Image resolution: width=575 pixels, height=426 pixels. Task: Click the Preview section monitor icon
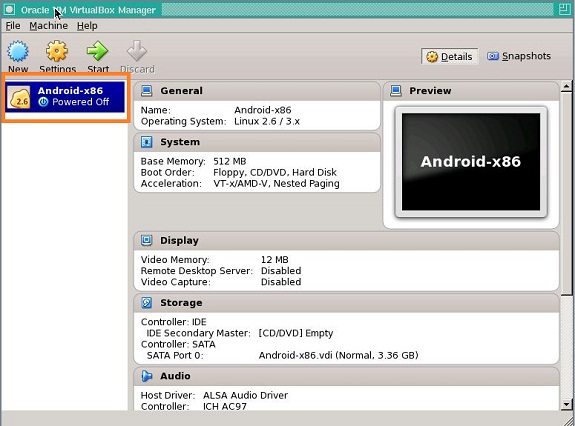(x=396, y=91)
